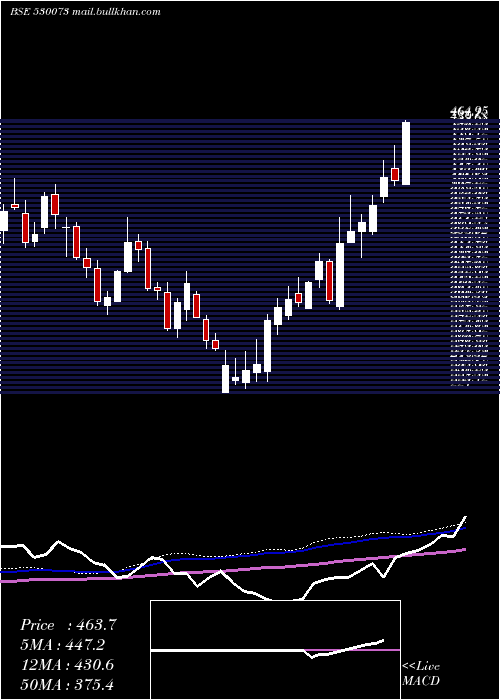Click the '12MA : 430.6' value
Viewport: 500px width, 700px height.
pos(68,665)
